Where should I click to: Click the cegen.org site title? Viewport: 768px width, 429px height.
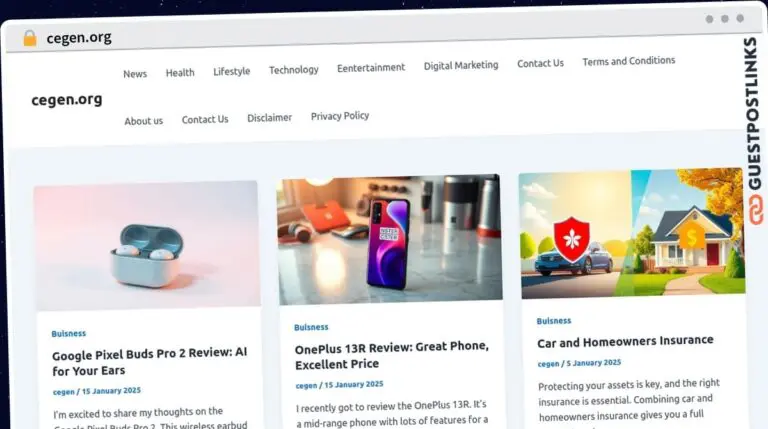tap(67, 100)
